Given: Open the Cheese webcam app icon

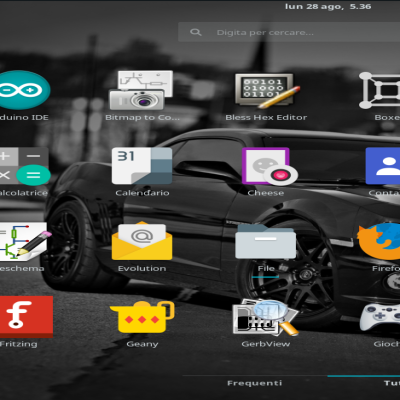Looking at the screenshot, I should tap(270, 166).
